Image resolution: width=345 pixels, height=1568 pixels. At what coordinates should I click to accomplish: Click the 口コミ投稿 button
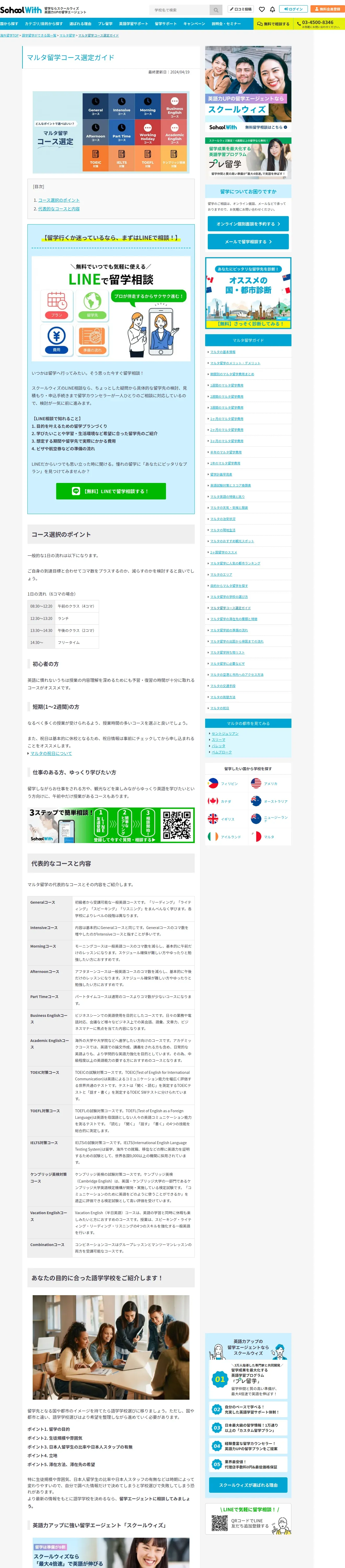pos(240,10)
